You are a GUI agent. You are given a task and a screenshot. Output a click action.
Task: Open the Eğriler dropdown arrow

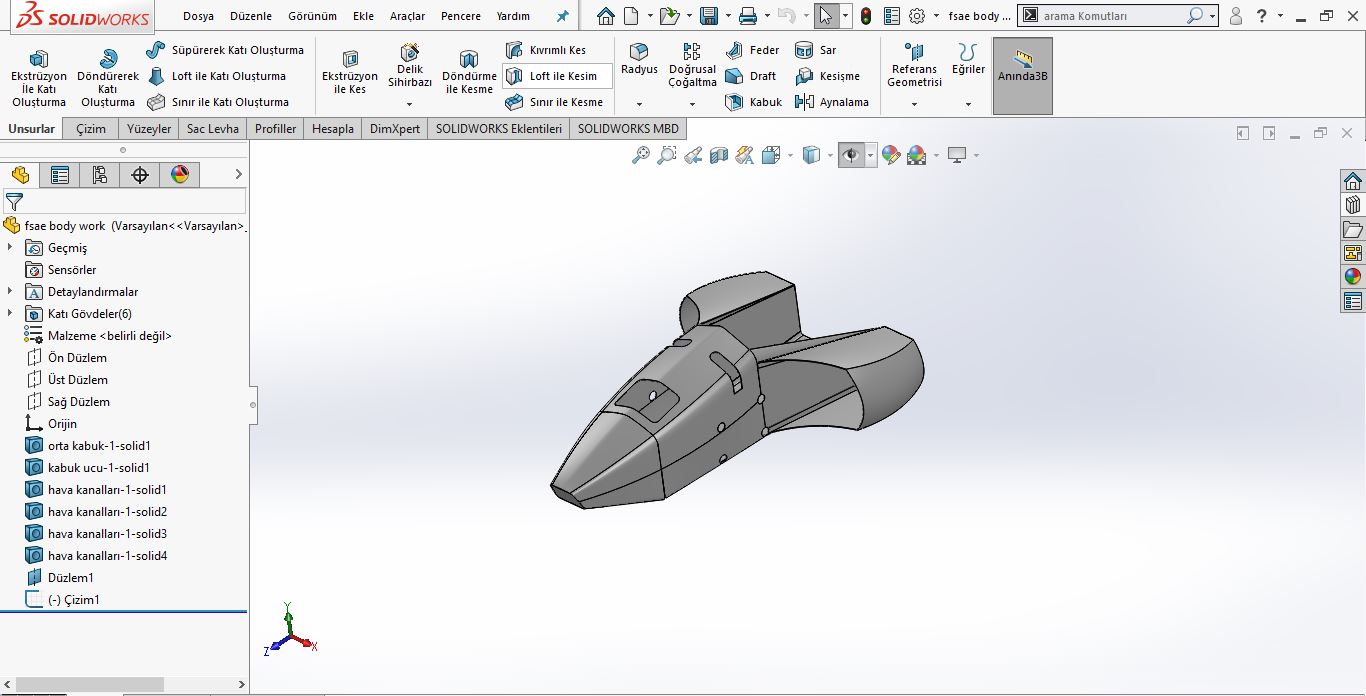point(968,104)
